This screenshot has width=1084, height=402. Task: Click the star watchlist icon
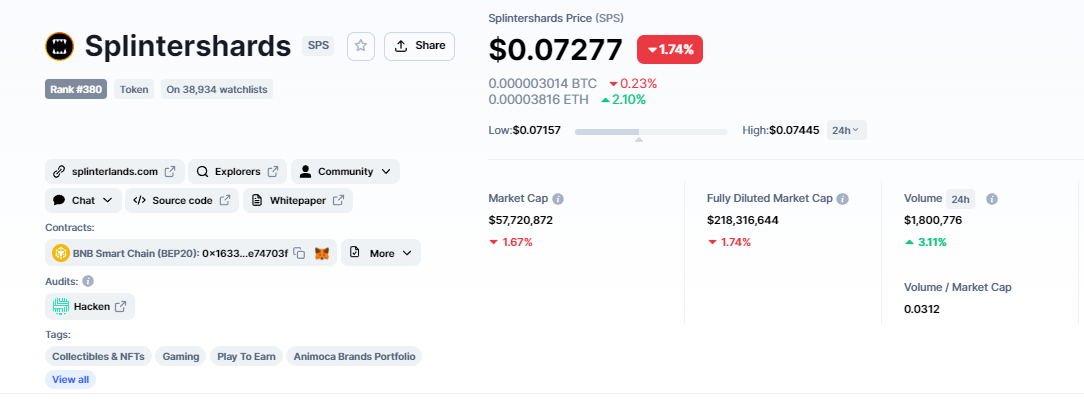pos(361,46)
